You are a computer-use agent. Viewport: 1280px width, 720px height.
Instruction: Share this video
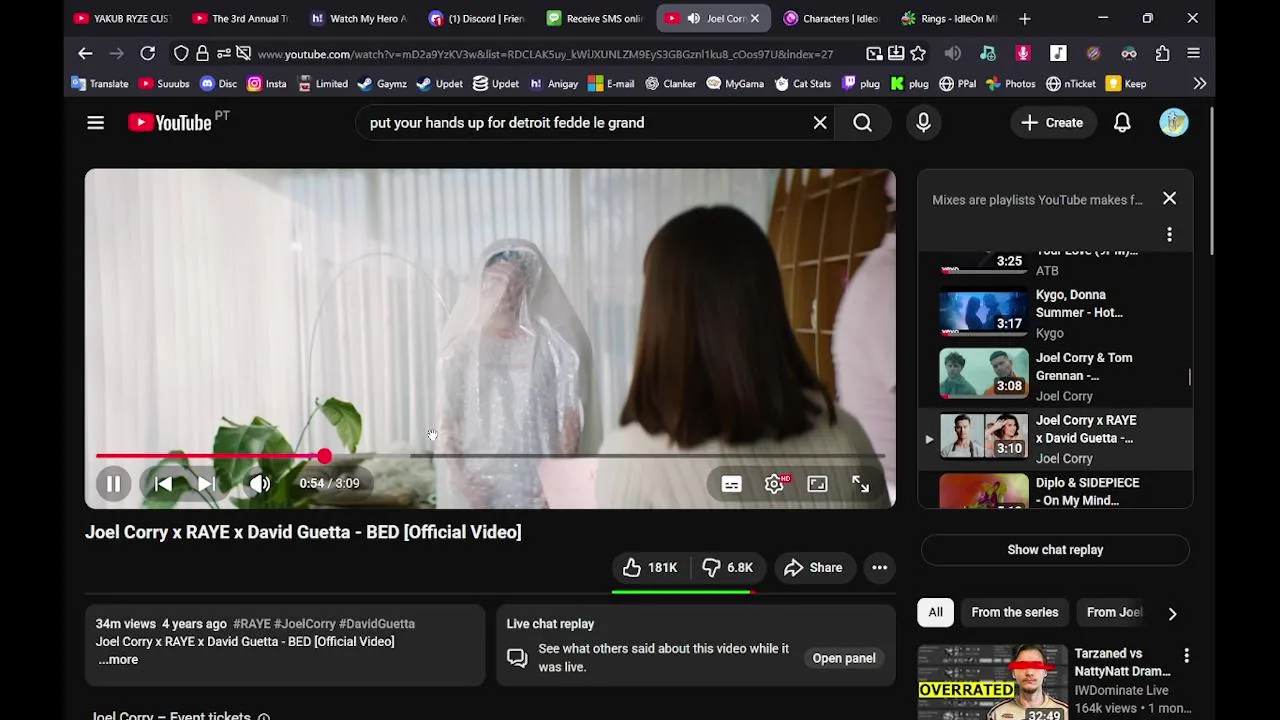pos(813,568)
